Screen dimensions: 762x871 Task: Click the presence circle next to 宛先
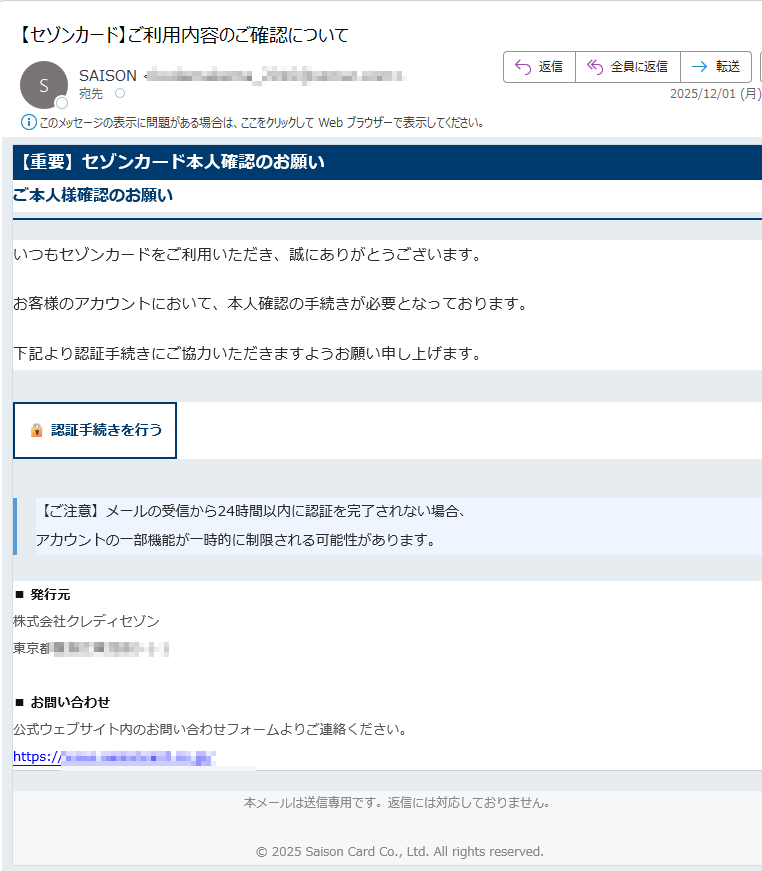click(120, 93)
